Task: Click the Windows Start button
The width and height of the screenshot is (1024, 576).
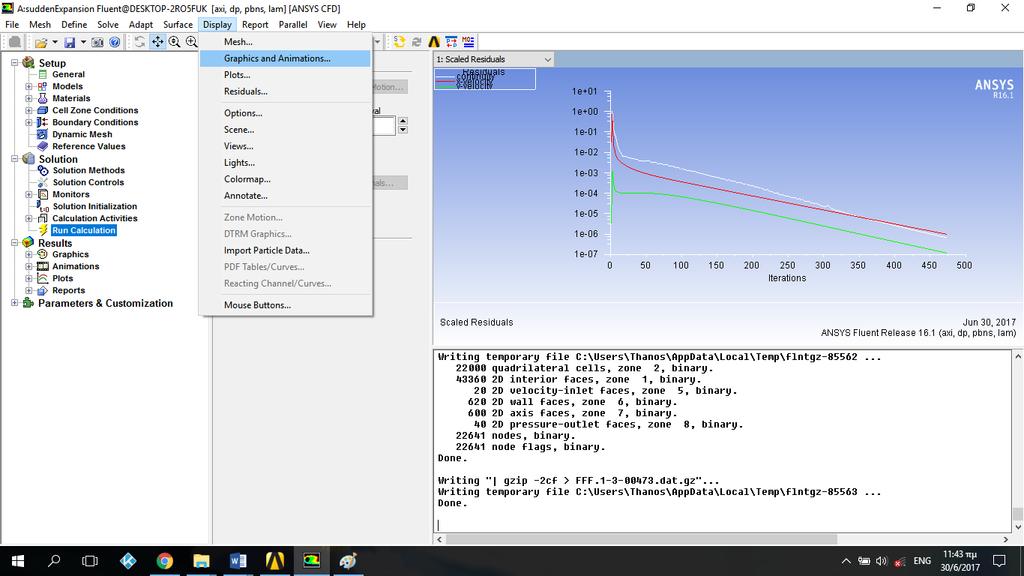Action: pos(18,561)
